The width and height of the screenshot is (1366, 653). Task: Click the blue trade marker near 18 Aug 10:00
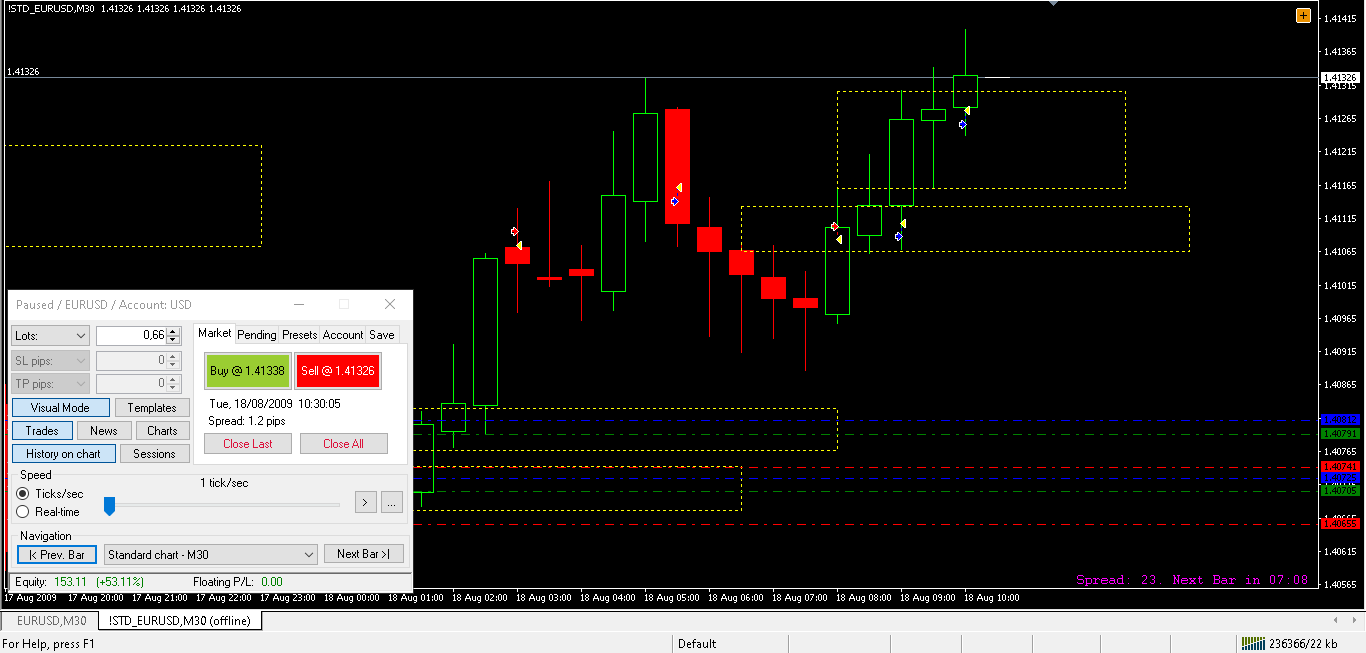tap(962, 124)
